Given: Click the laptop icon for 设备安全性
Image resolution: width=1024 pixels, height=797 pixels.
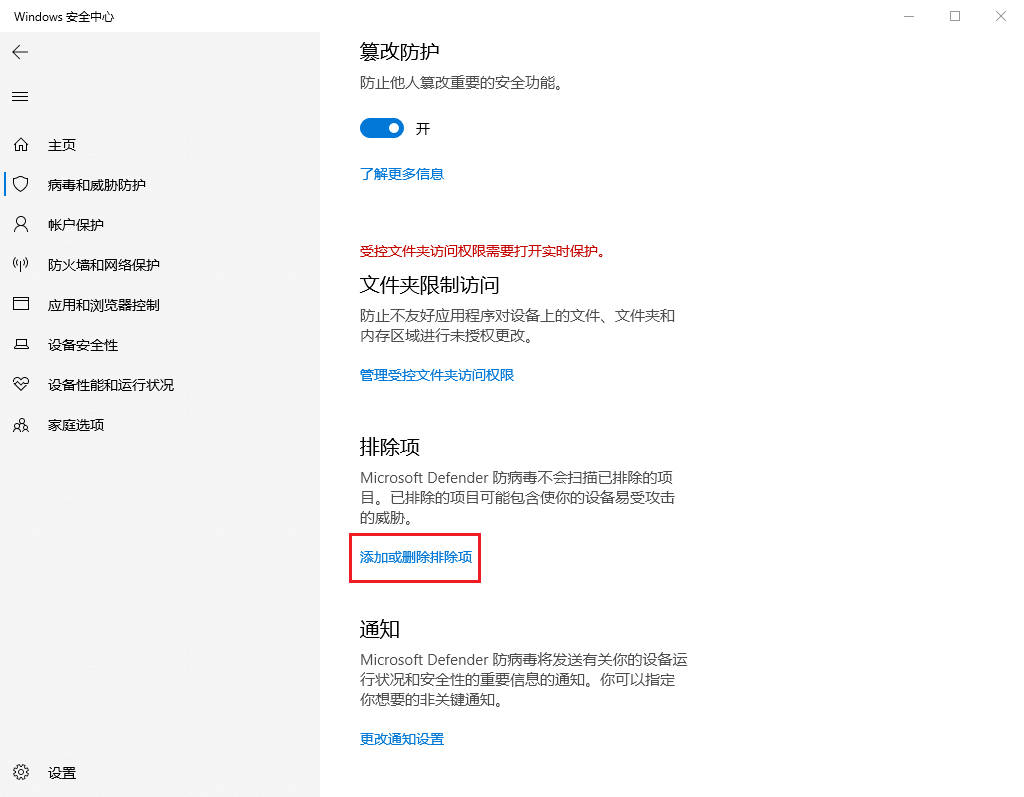Looking at the screenshot, I should [20, 345].
